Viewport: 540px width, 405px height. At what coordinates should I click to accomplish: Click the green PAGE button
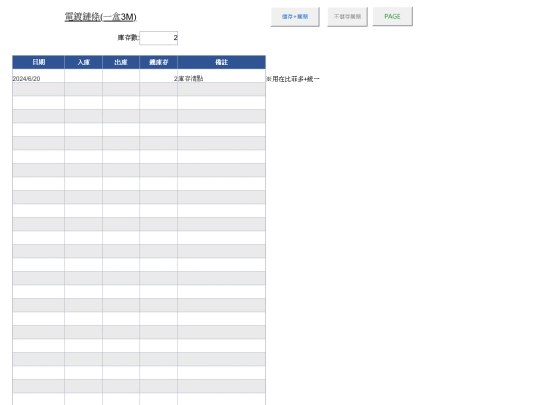click(393, 17)
